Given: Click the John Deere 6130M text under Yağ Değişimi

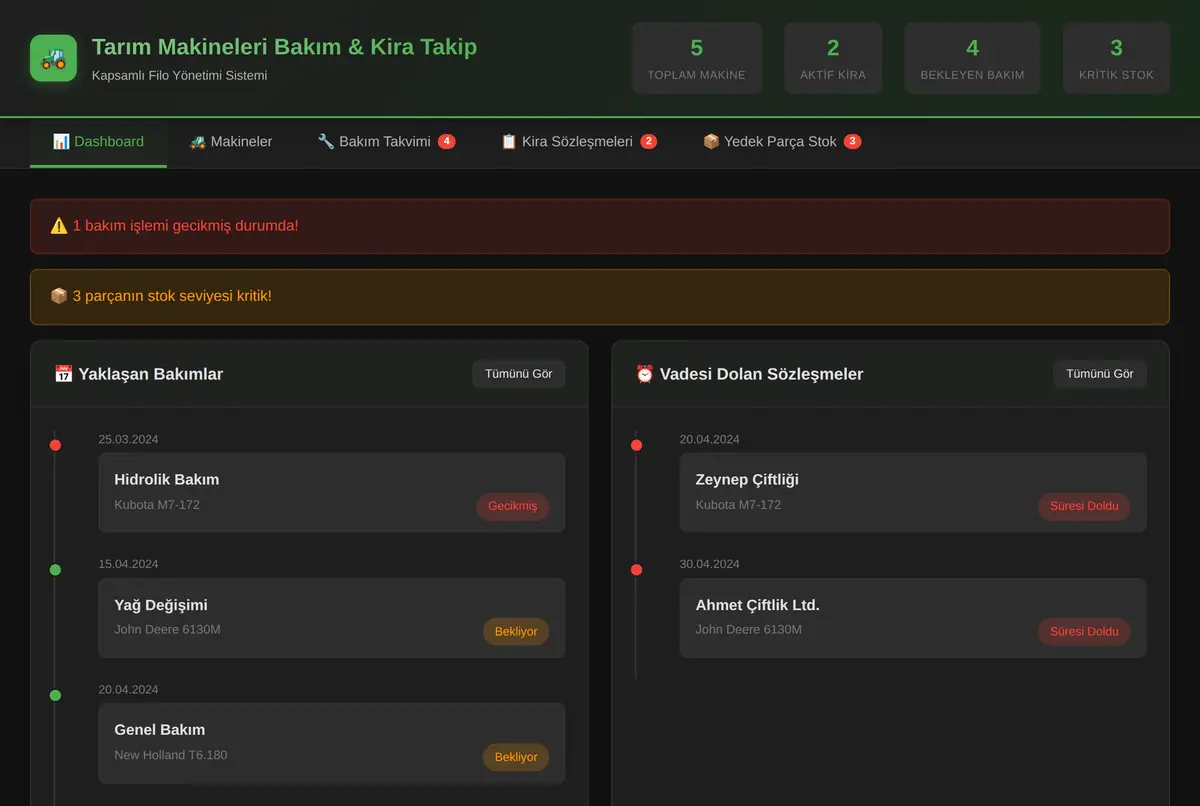Looking at the screenshot, I should click(x=167, y=630).
